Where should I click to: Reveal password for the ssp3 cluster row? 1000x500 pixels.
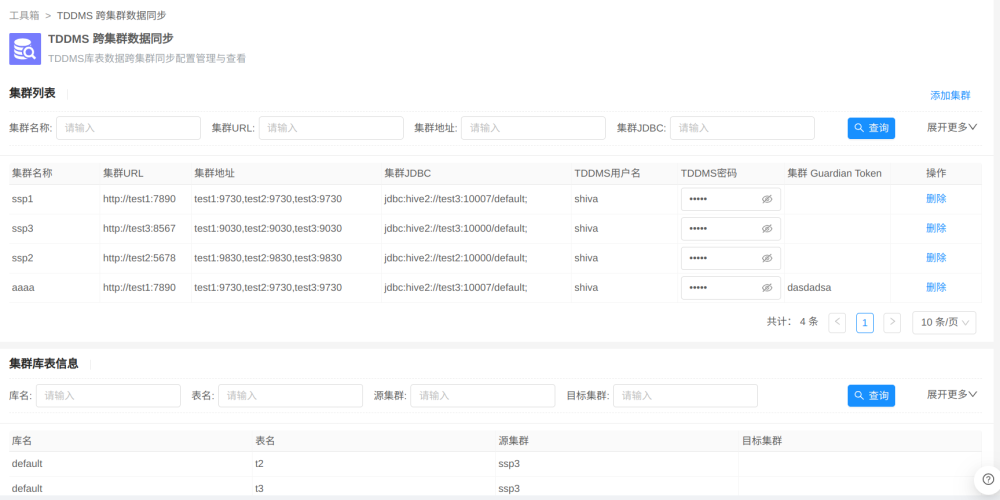point(767,228)
